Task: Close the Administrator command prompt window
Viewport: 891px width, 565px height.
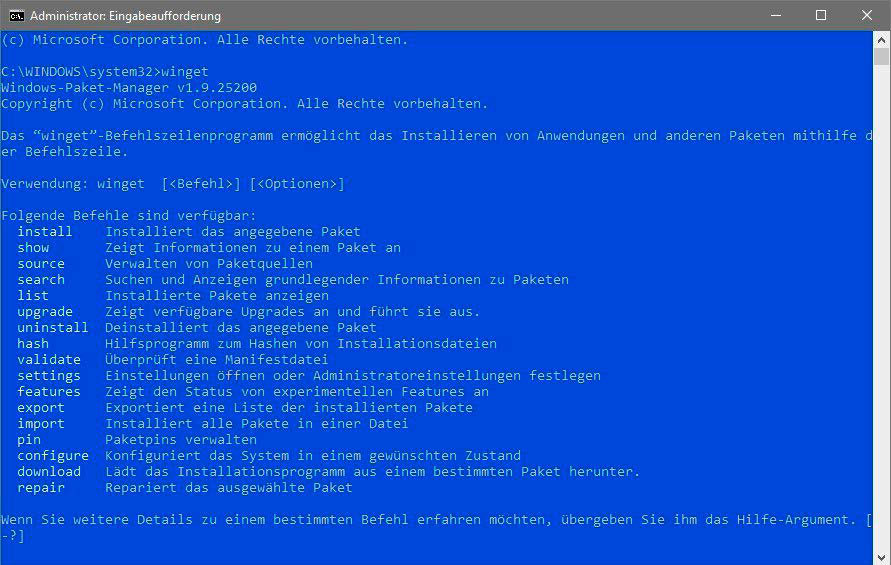Action: click(867, 16)
